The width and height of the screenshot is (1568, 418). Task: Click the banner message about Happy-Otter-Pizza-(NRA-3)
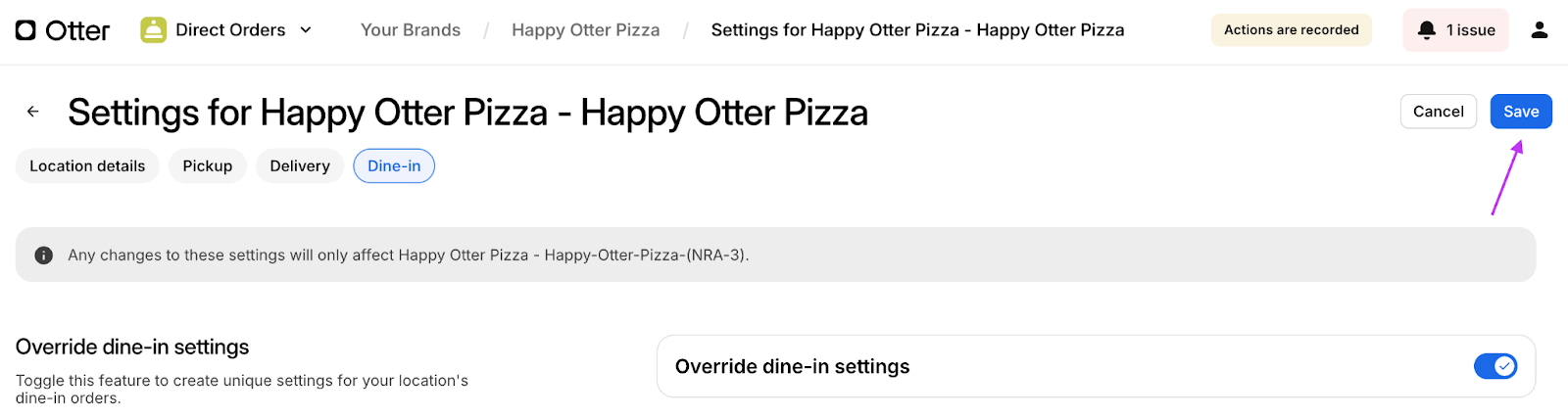(408, 255)
